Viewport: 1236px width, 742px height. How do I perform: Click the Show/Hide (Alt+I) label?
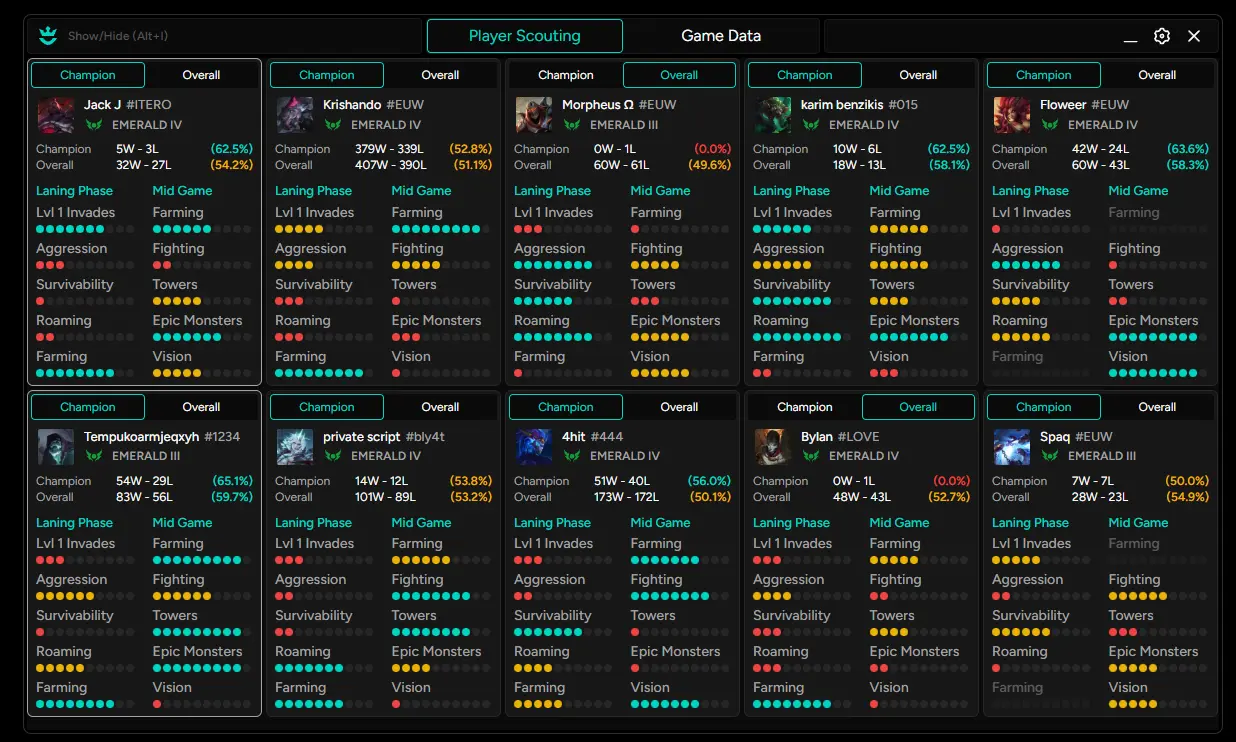click(x=118, y=36)
